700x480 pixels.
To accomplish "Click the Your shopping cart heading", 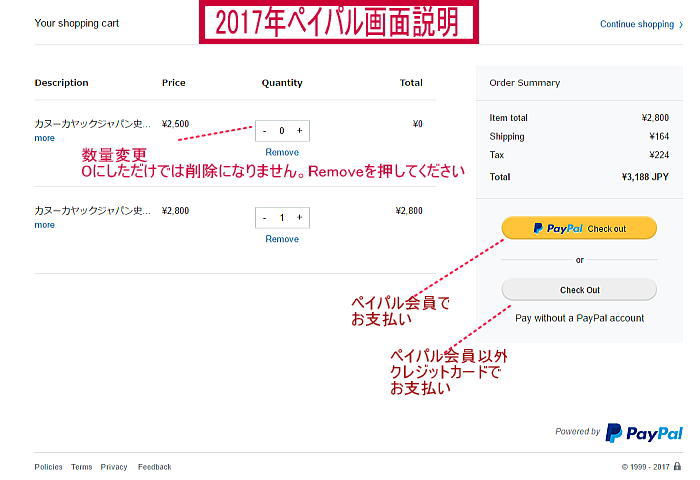I will (x=77, y=23).
